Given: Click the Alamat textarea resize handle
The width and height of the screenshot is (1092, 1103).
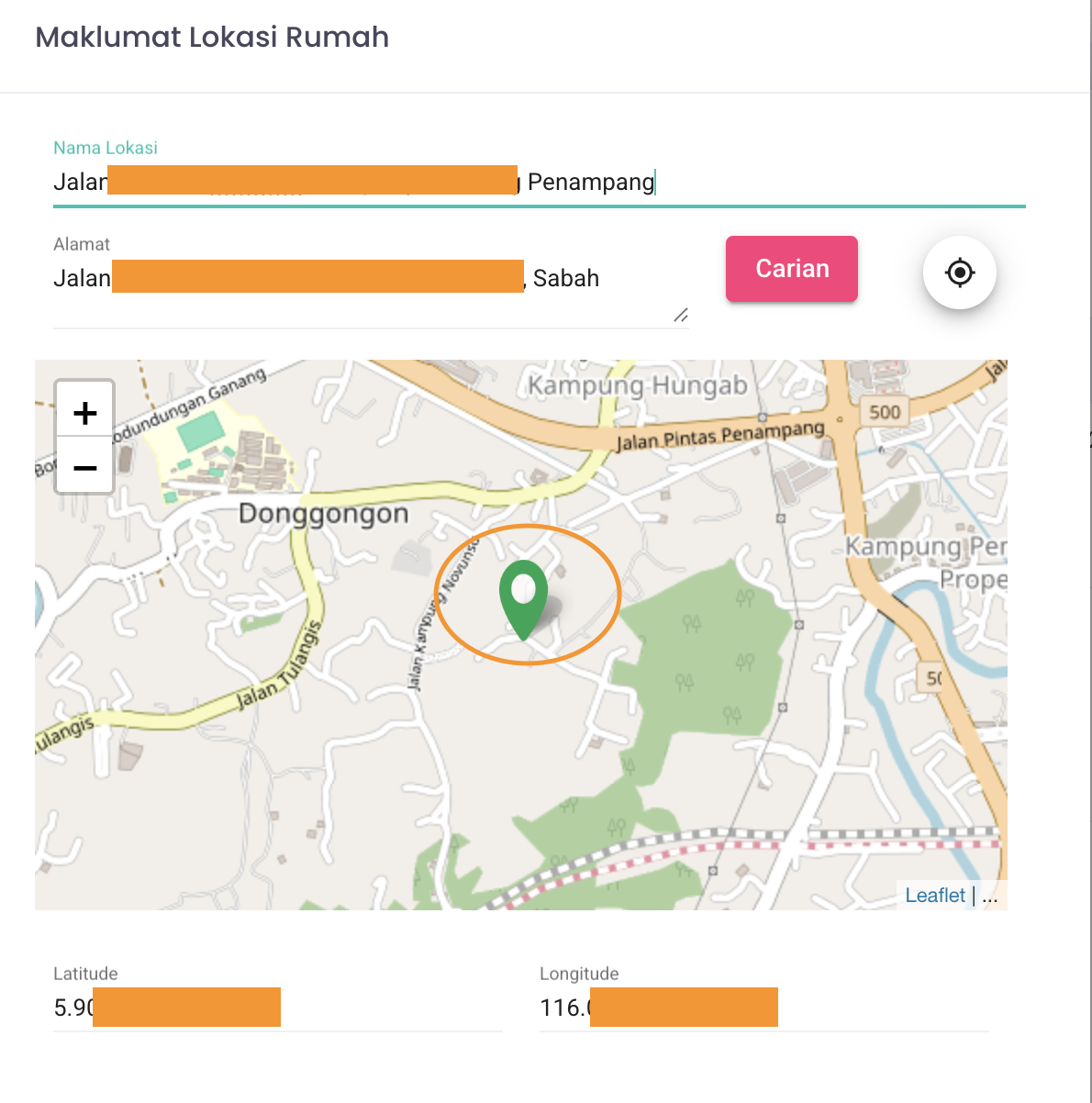Looking at the screenshot, I should pos(681,316).
